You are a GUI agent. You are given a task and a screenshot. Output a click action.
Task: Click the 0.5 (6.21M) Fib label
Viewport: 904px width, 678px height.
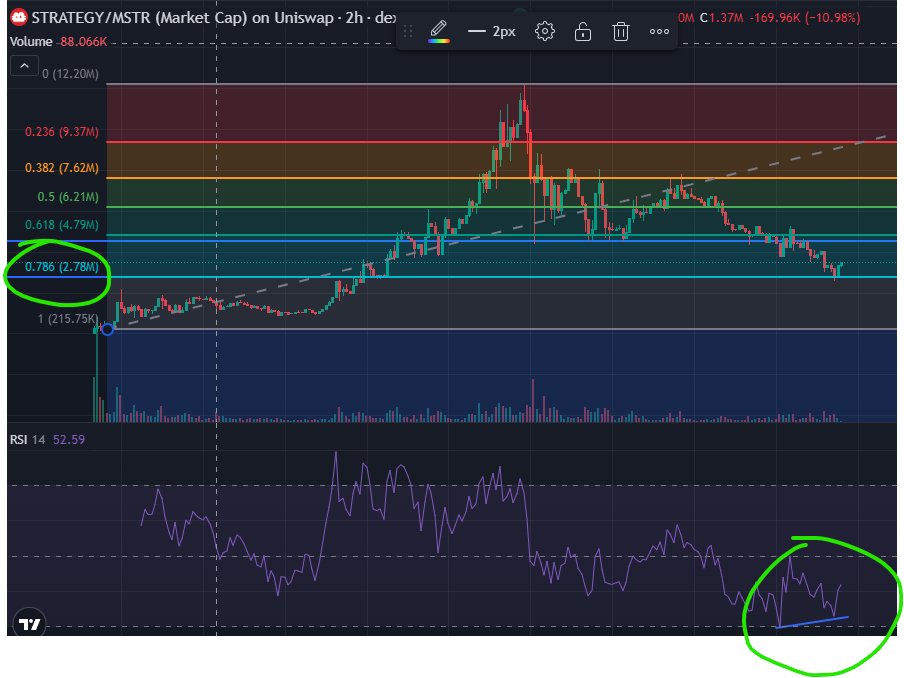(67, 197)
